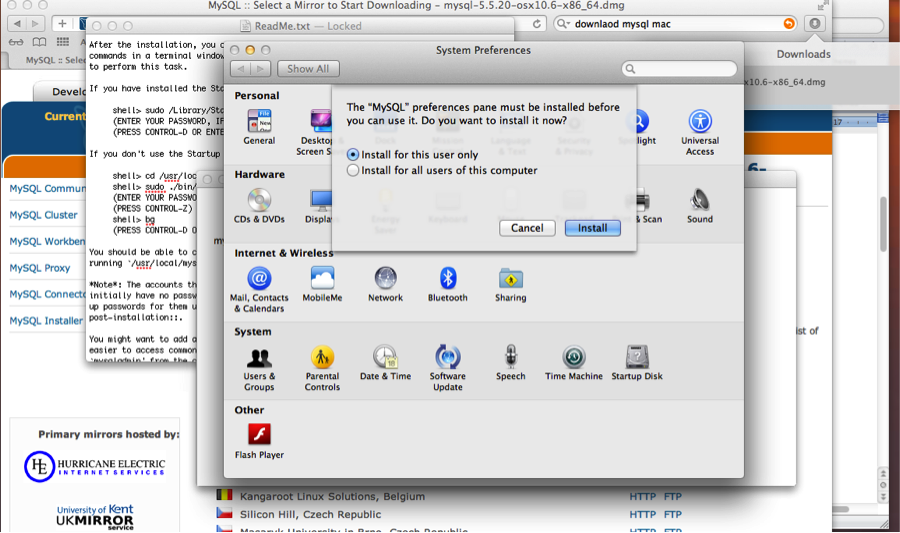Click Show All in System Preferences

pyautogui.click(x=307, y=69)
